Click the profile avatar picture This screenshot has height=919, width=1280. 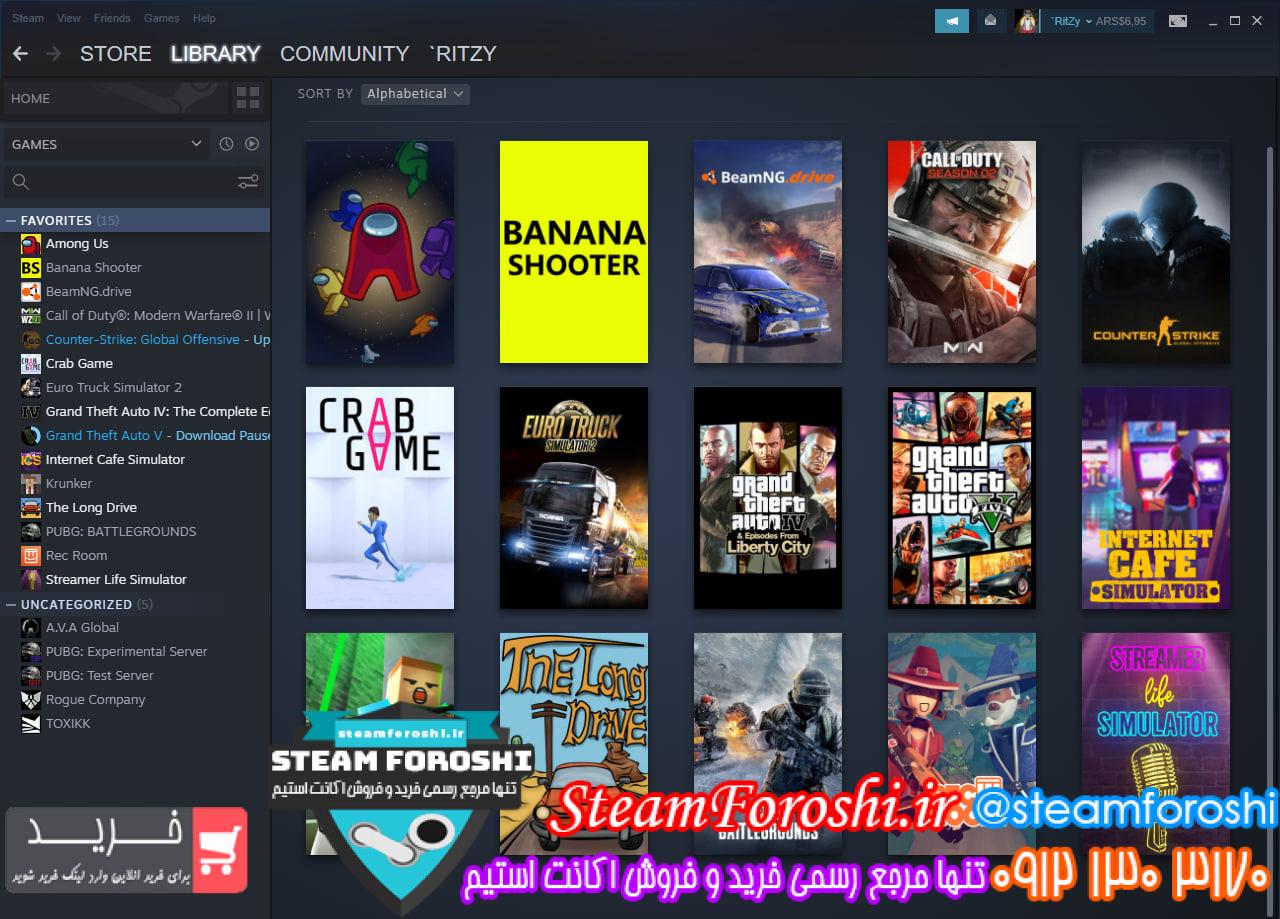(x=1026, y=20)
